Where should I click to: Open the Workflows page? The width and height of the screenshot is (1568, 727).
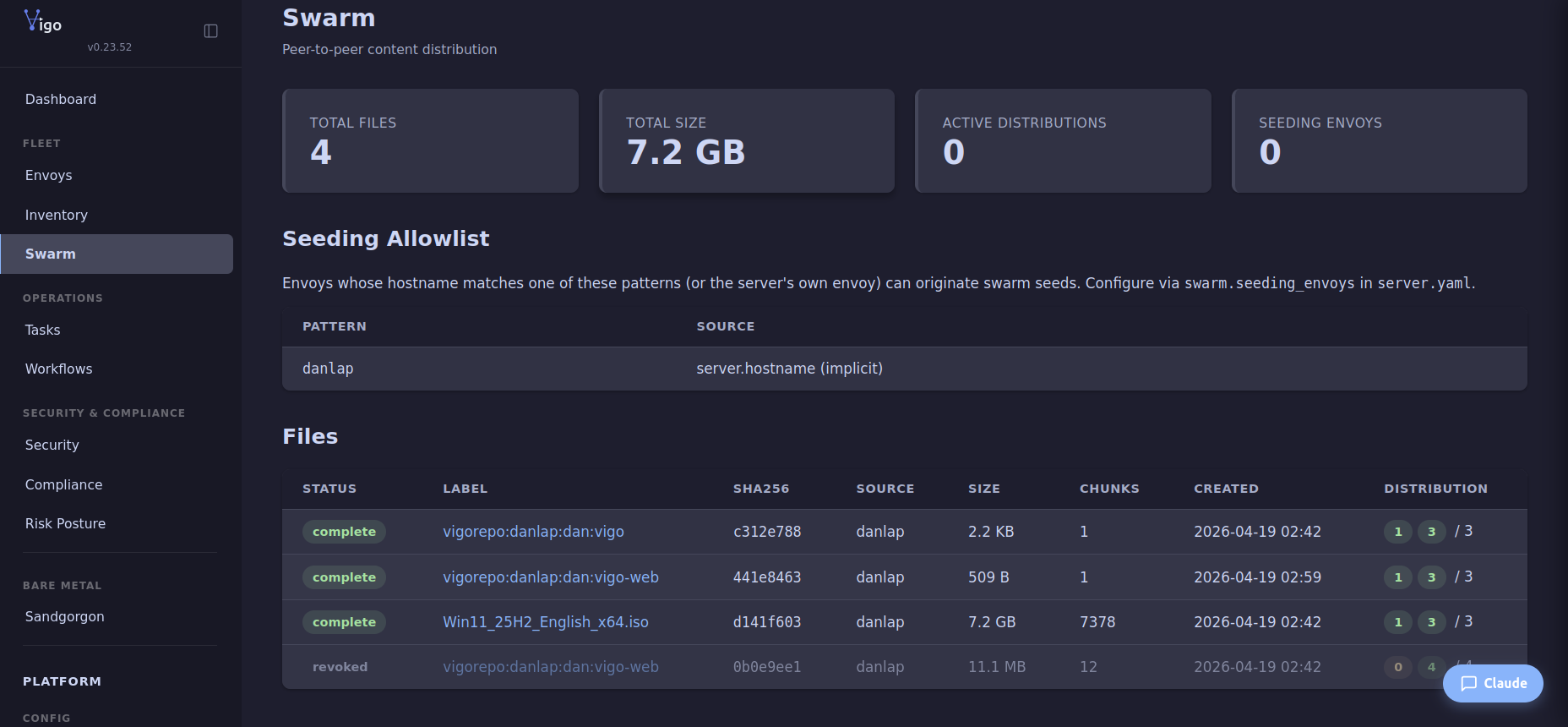[x=59, y=369]
